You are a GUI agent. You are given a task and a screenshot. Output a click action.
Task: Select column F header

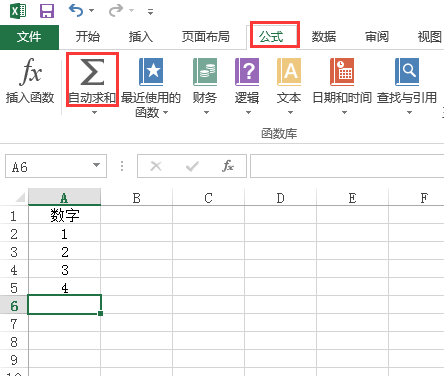point(416,197)
